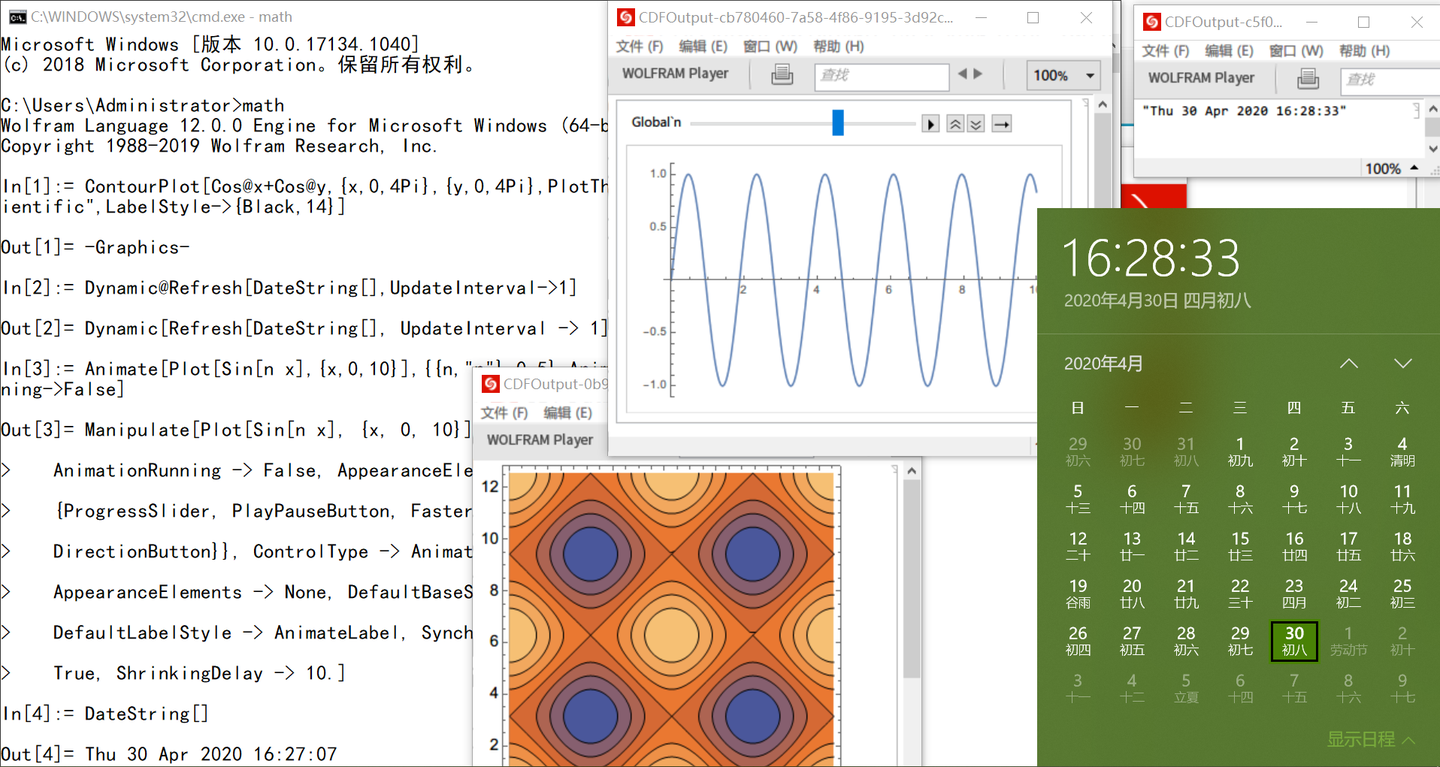The image size is (1440, 767).
Task: Click the slower animation speed icon
Action: [976, 123]
